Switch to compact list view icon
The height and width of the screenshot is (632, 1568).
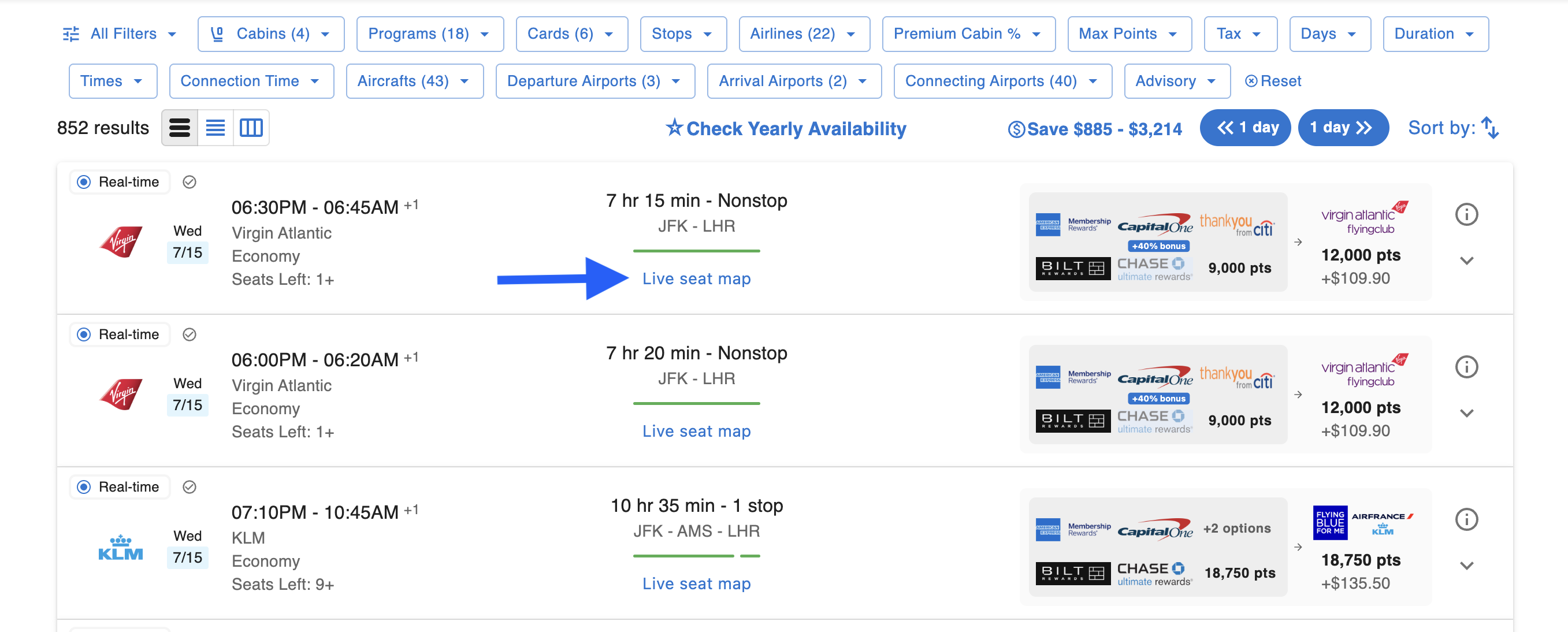215,128
